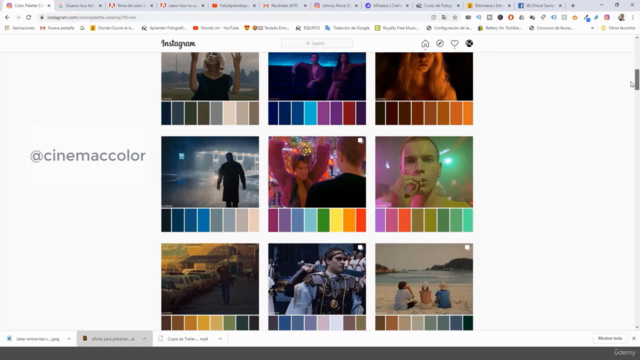This screenshot has width=640, height=360.
Task: Go to Instagram home feed icon
Action: (x=425, y=44)
